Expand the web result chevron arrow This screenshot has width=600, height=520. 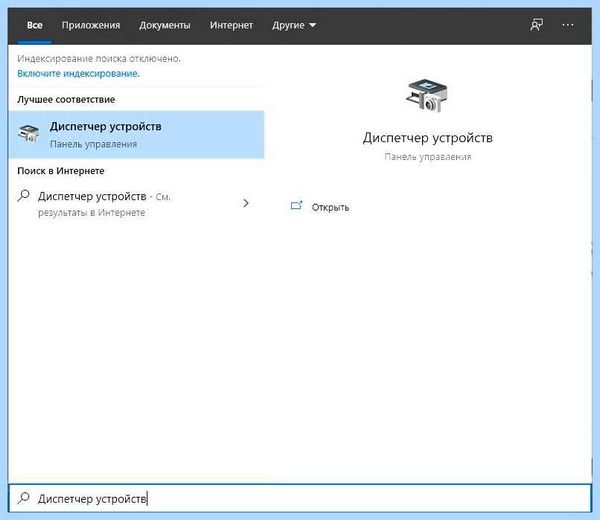pos(246,203)
